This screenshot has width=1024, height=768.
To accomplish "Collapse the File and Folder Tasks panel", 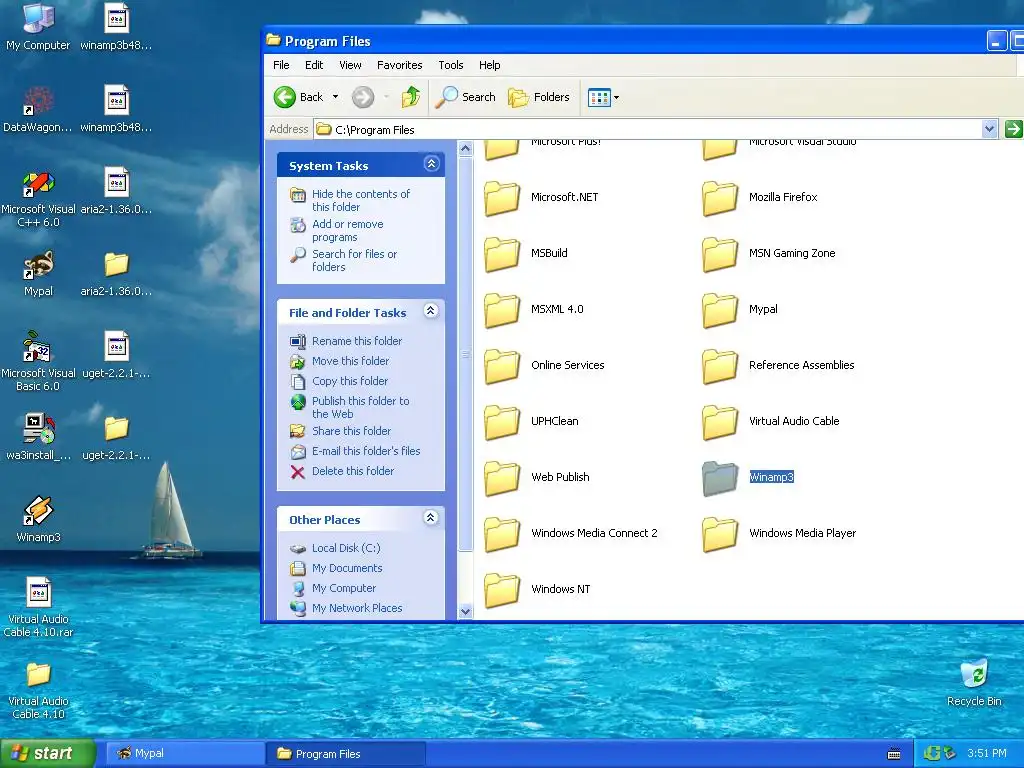I will pyautogui.click(x=431, y=311).
